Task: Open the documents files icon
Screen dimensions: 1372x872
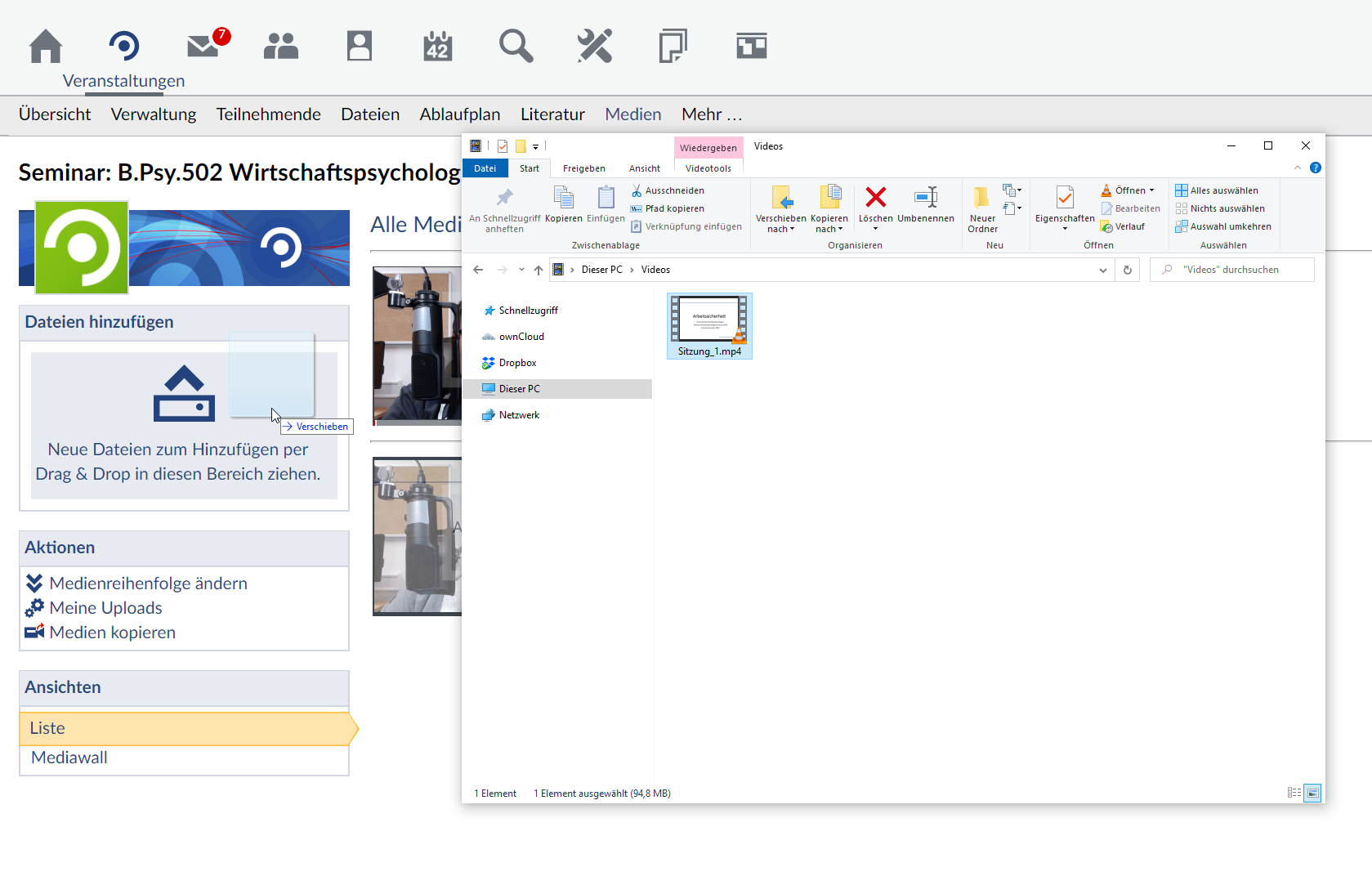Action: click(673, 46)
